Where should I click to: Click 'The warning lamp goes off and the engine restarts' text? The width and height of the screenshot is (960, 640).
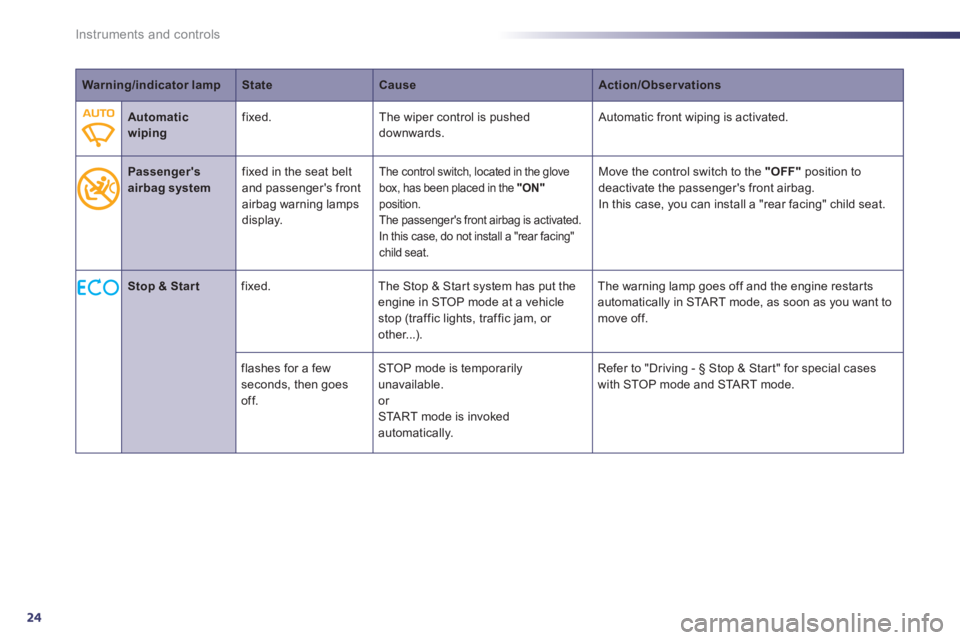point(735,287)
